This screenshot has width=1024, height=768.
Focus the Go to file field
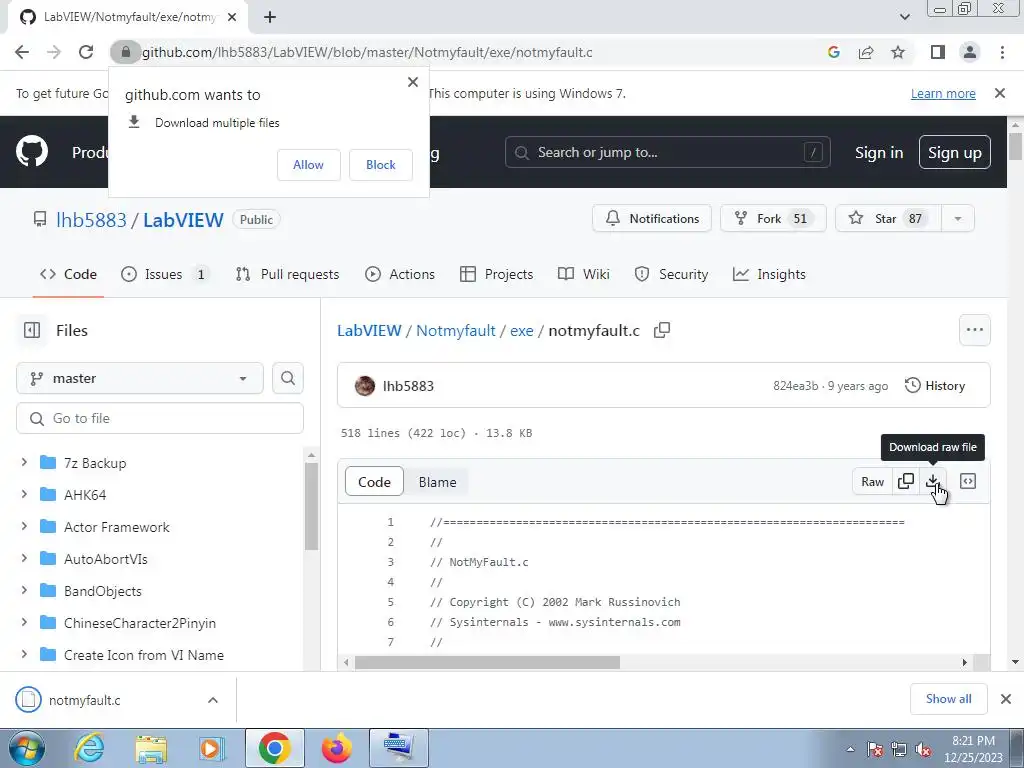(160, 418)
